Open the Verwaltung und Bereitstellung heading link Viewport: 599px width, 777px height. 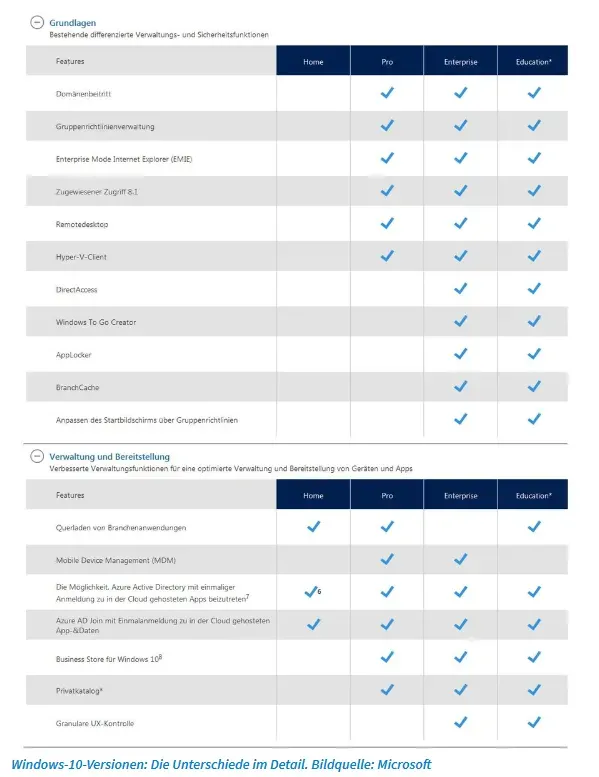[x=109, y=456]
